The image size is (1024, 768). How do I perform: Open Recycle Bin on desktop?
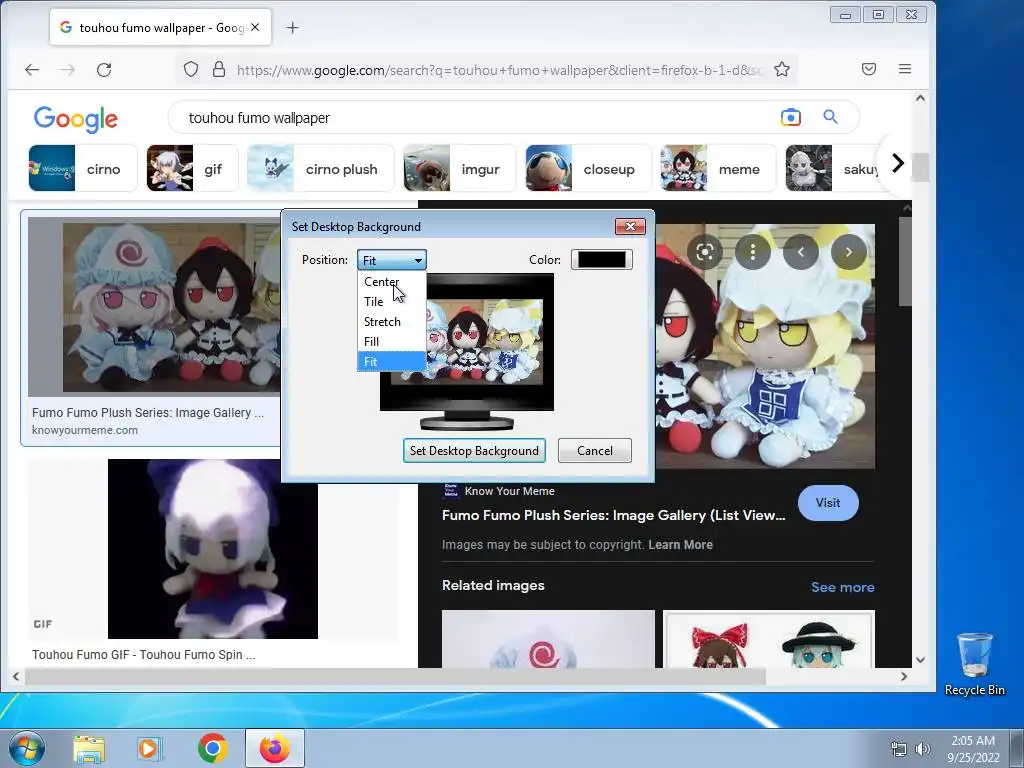[974, 664]
